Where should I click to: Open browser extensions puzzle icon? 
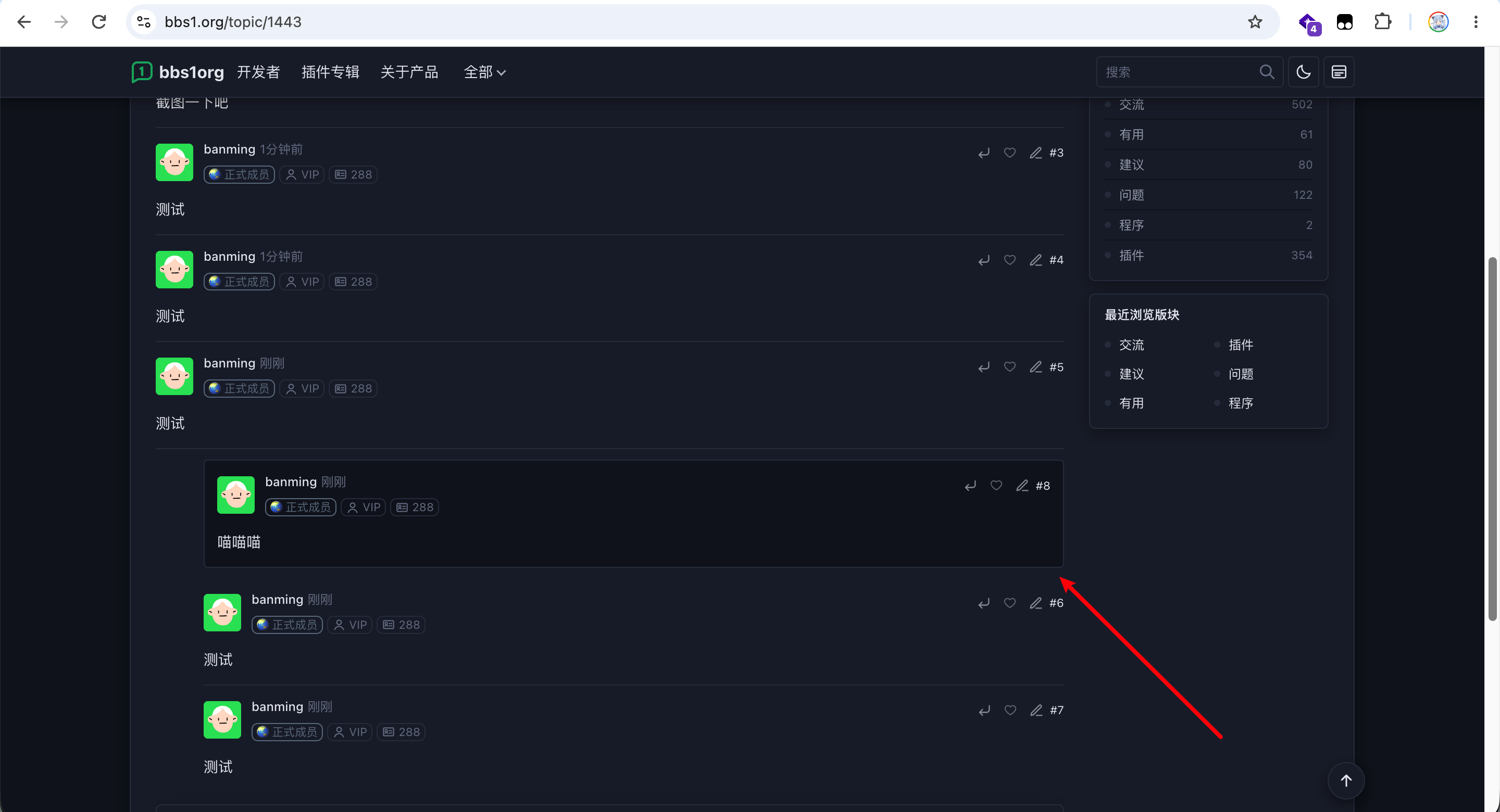coord(1382,22)
